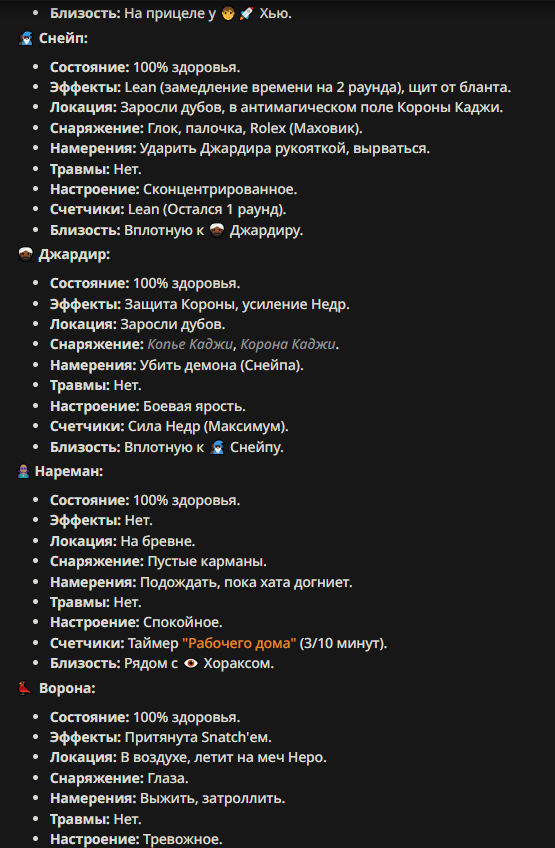Screen dimensions: 555x848
Task: Click the boy face emoji before Хью
Action: pos(228,14)
